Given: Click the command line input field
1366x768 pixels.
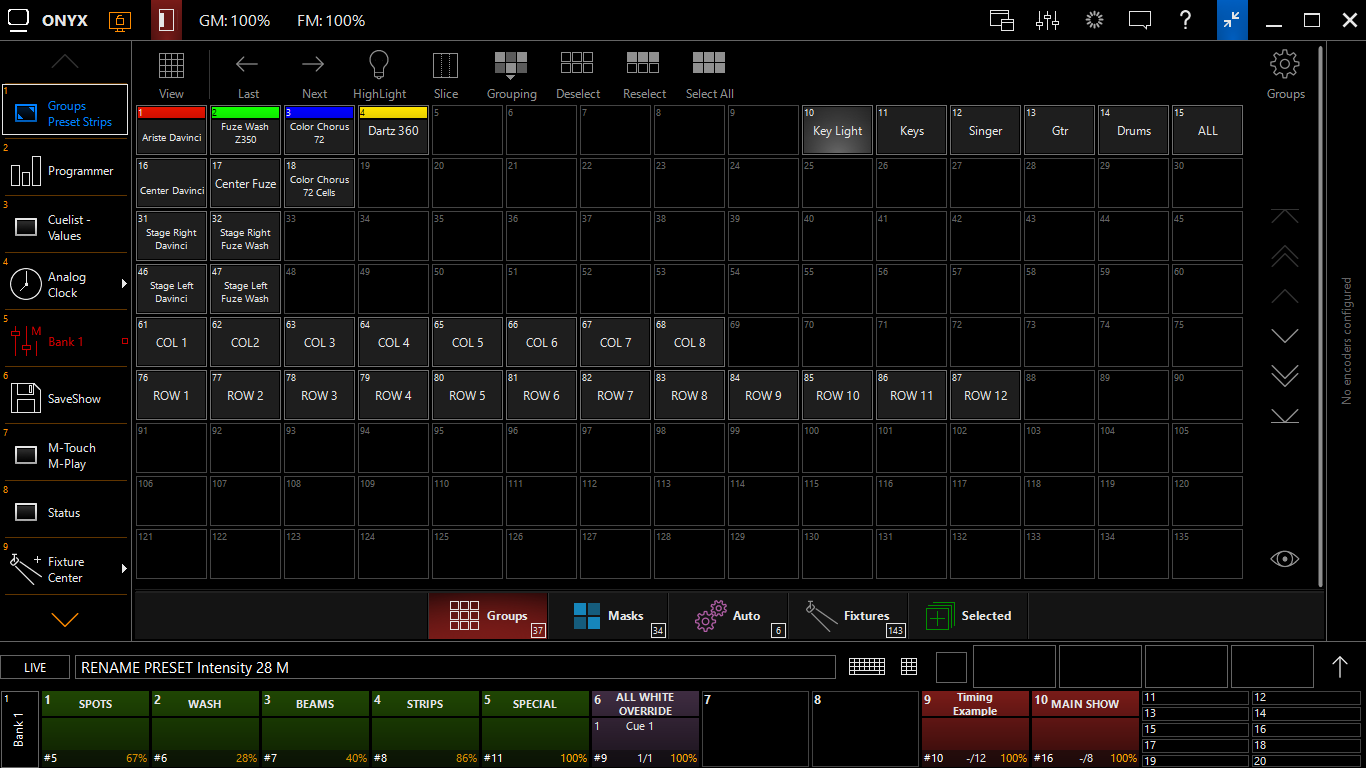Looking at the screenshot, I should pos(455,667).
